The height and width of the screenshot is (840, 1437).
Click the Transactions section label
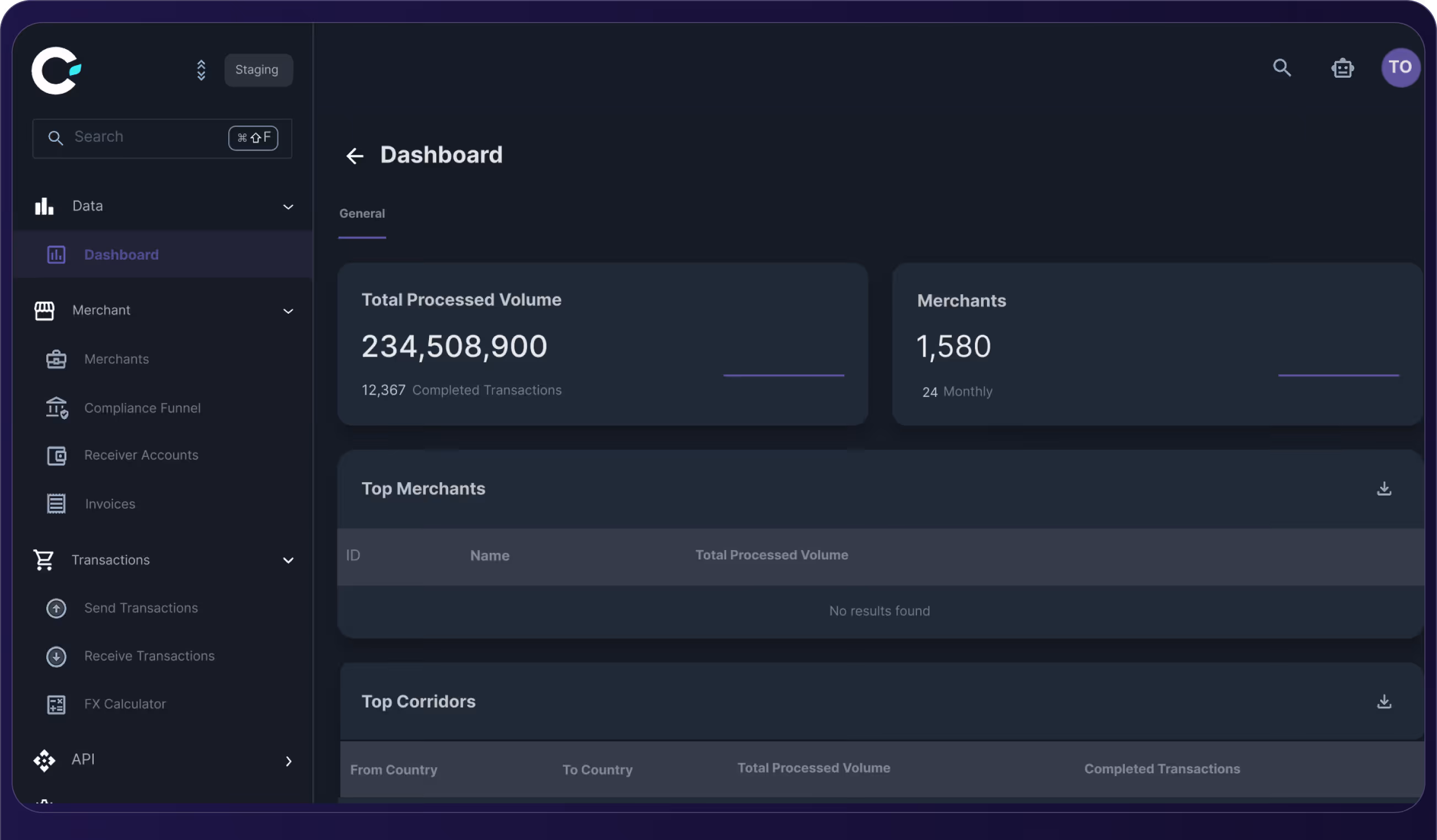(111, 560)
